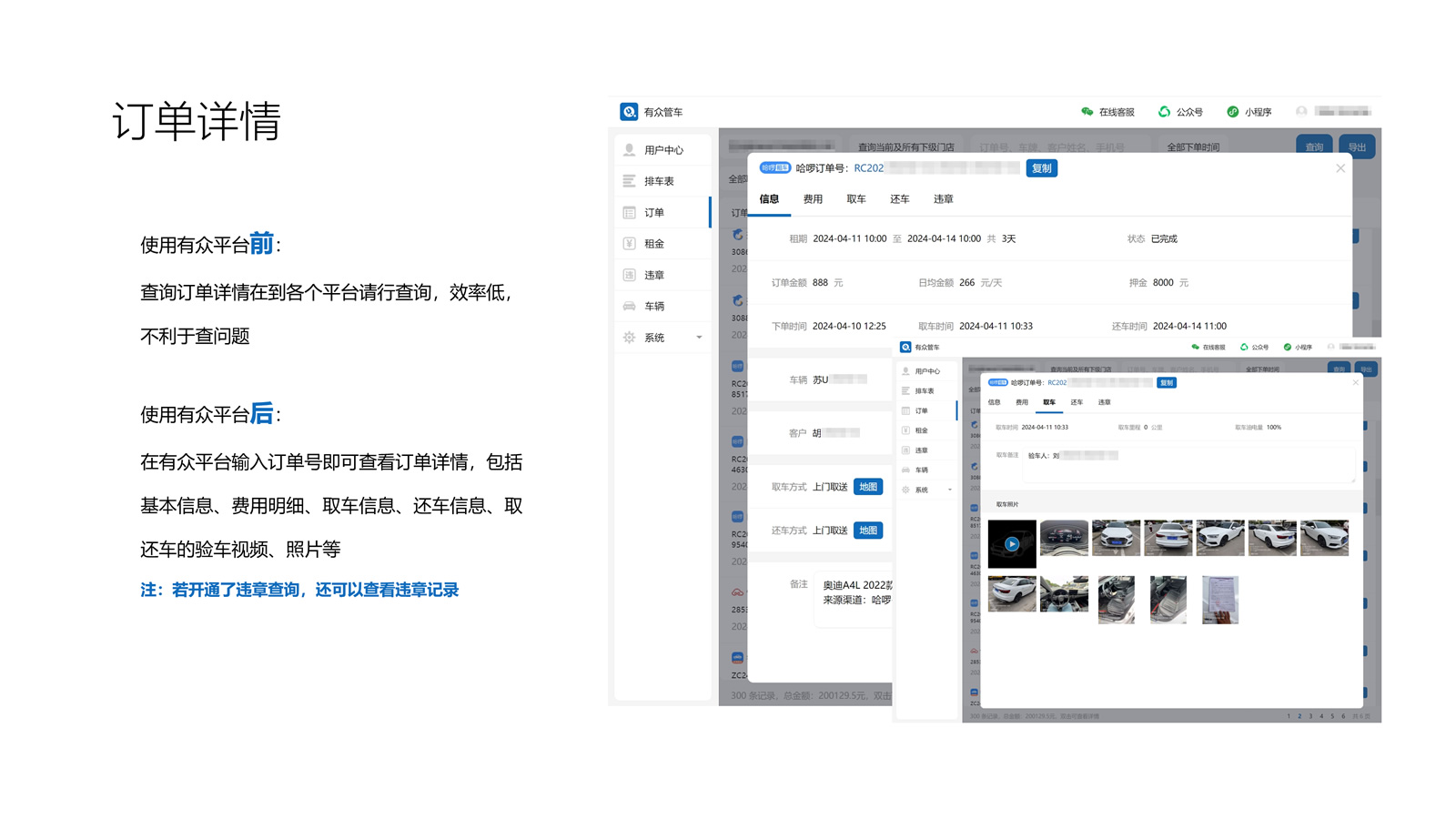The image size is (1456, 819).
Task: Open 用户中心 in the sidebar
Action: pos(662,149)
